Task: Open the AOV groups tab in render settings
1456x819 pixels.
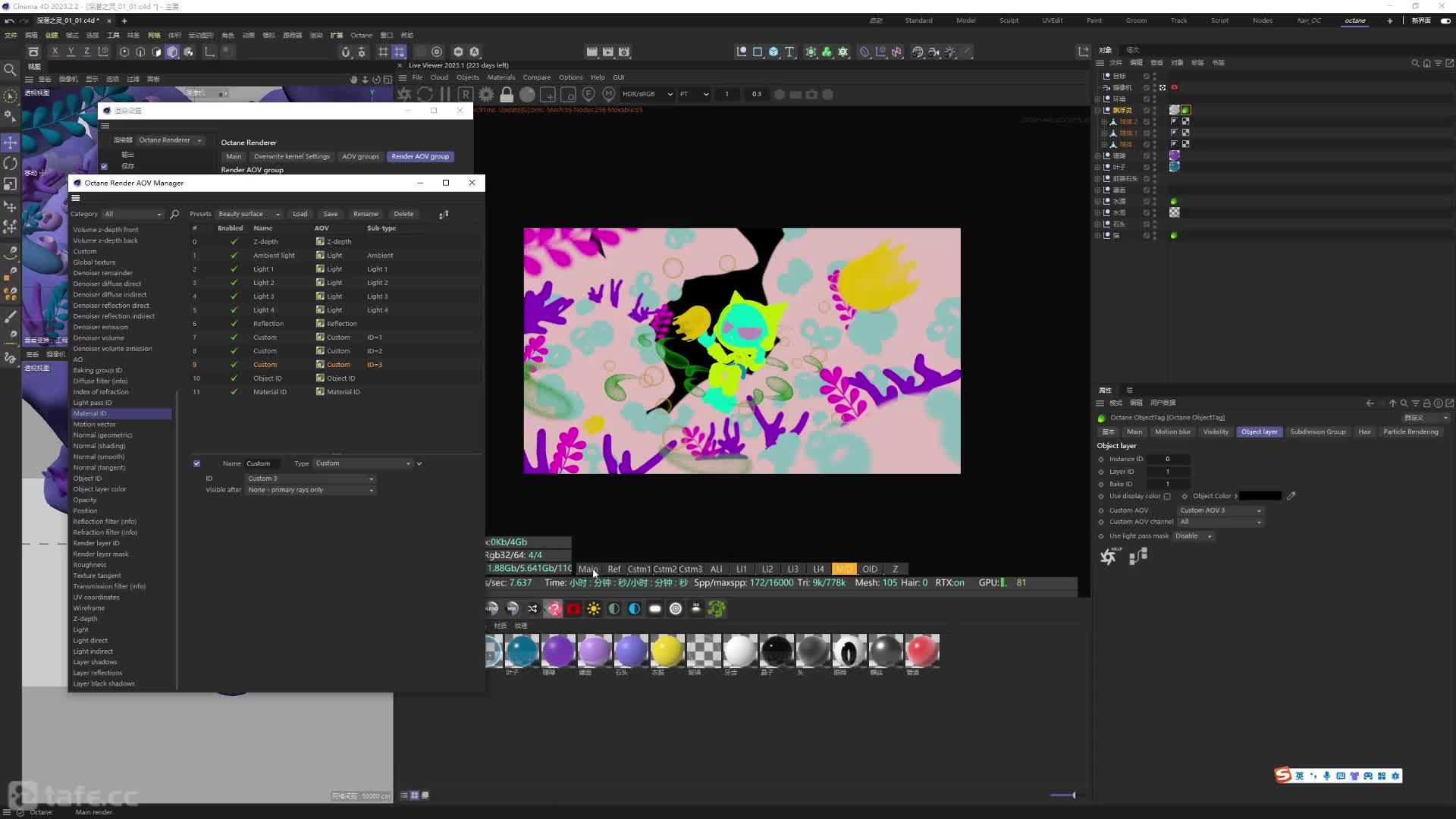Action: (360, 156)
